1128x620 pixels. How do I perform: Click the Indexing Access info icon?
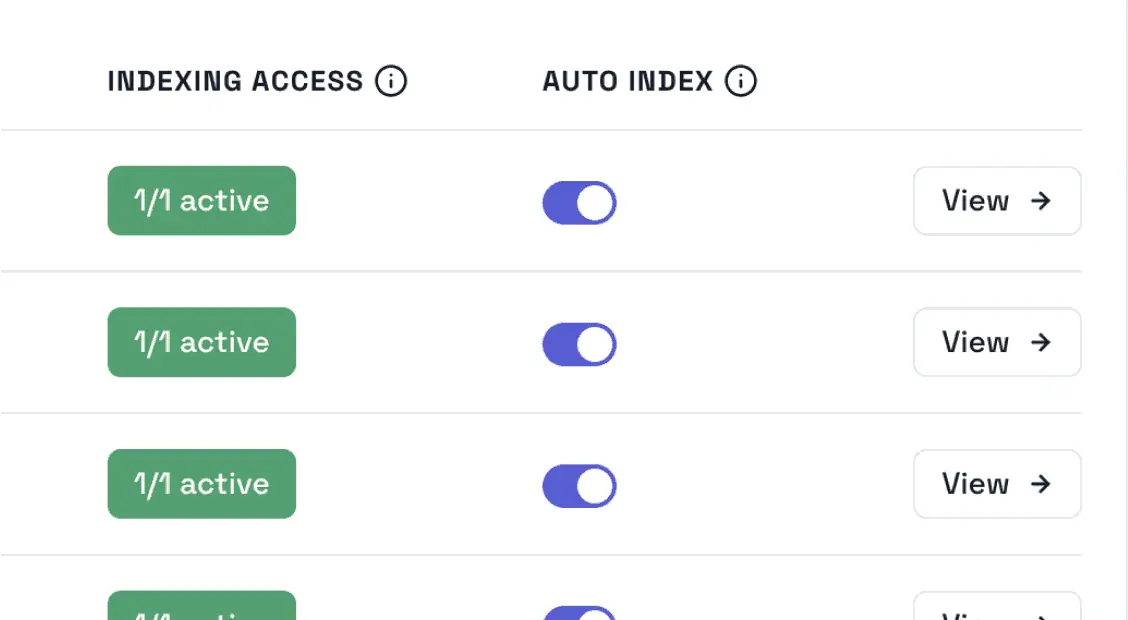tap(393, 81)
